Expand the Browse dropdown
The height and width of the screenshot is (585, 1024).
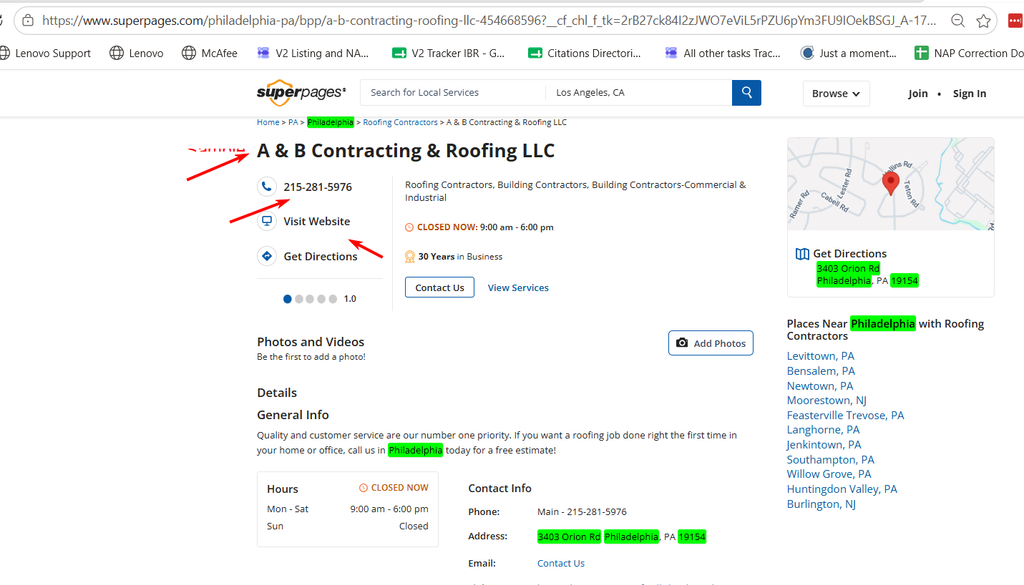[x=836, y=93]
